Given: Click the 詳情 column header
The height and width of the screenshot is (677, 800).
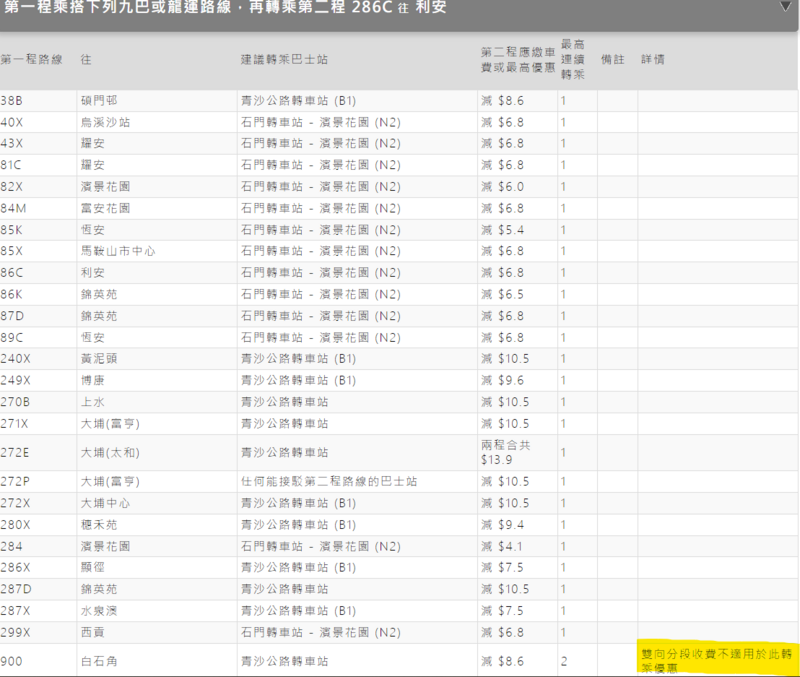Looking at the screenshot, I should coord(653,60).
